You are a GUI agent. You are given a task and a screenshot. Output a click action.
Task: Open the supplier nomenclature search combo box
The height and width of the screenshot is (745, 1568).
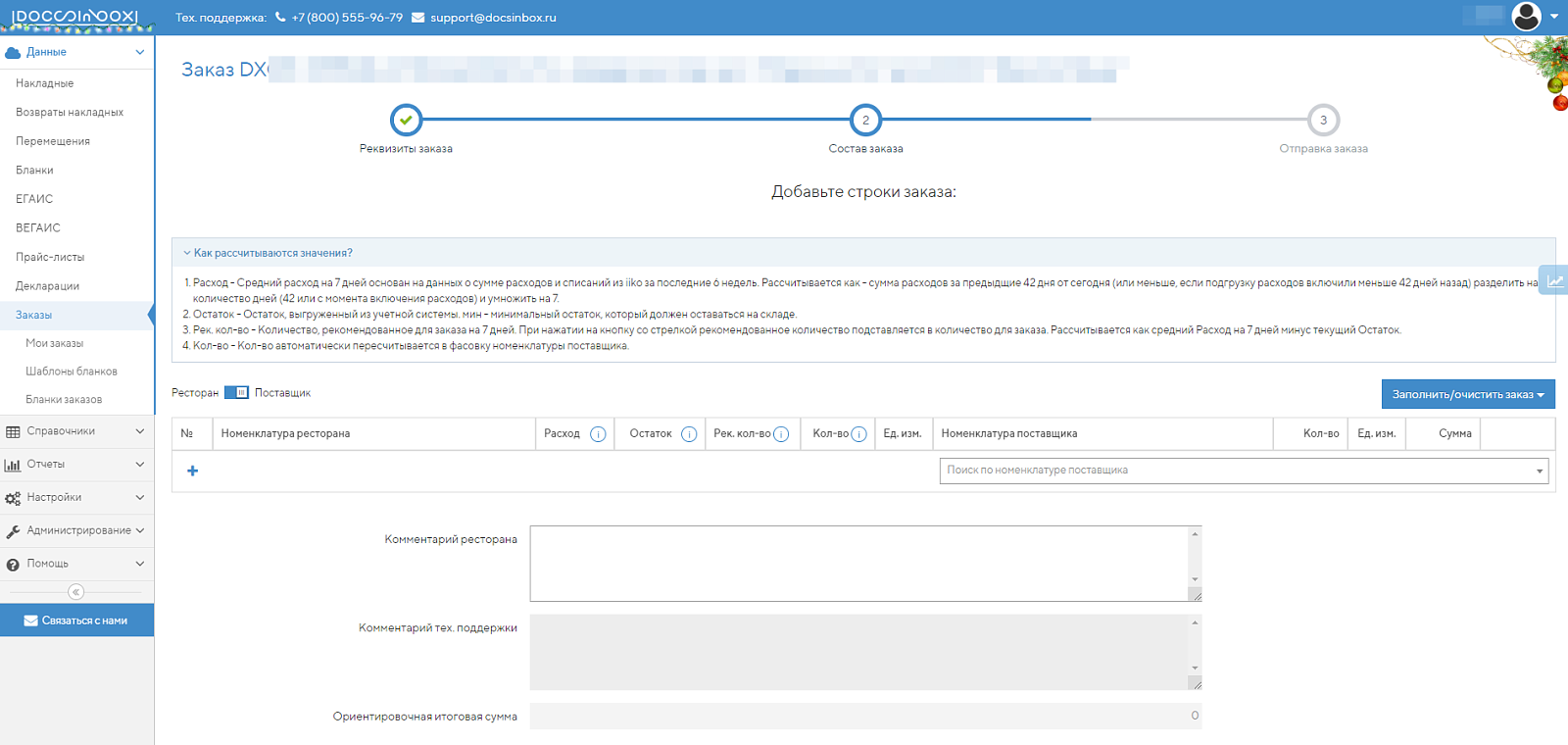click(x=1244, y=471)
